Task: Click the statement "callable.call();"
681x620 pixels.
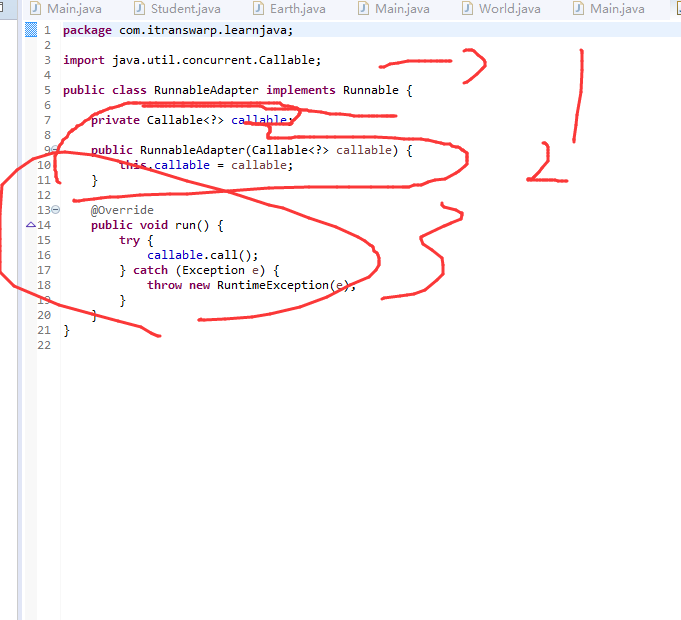Action: (x=202, y=255)
